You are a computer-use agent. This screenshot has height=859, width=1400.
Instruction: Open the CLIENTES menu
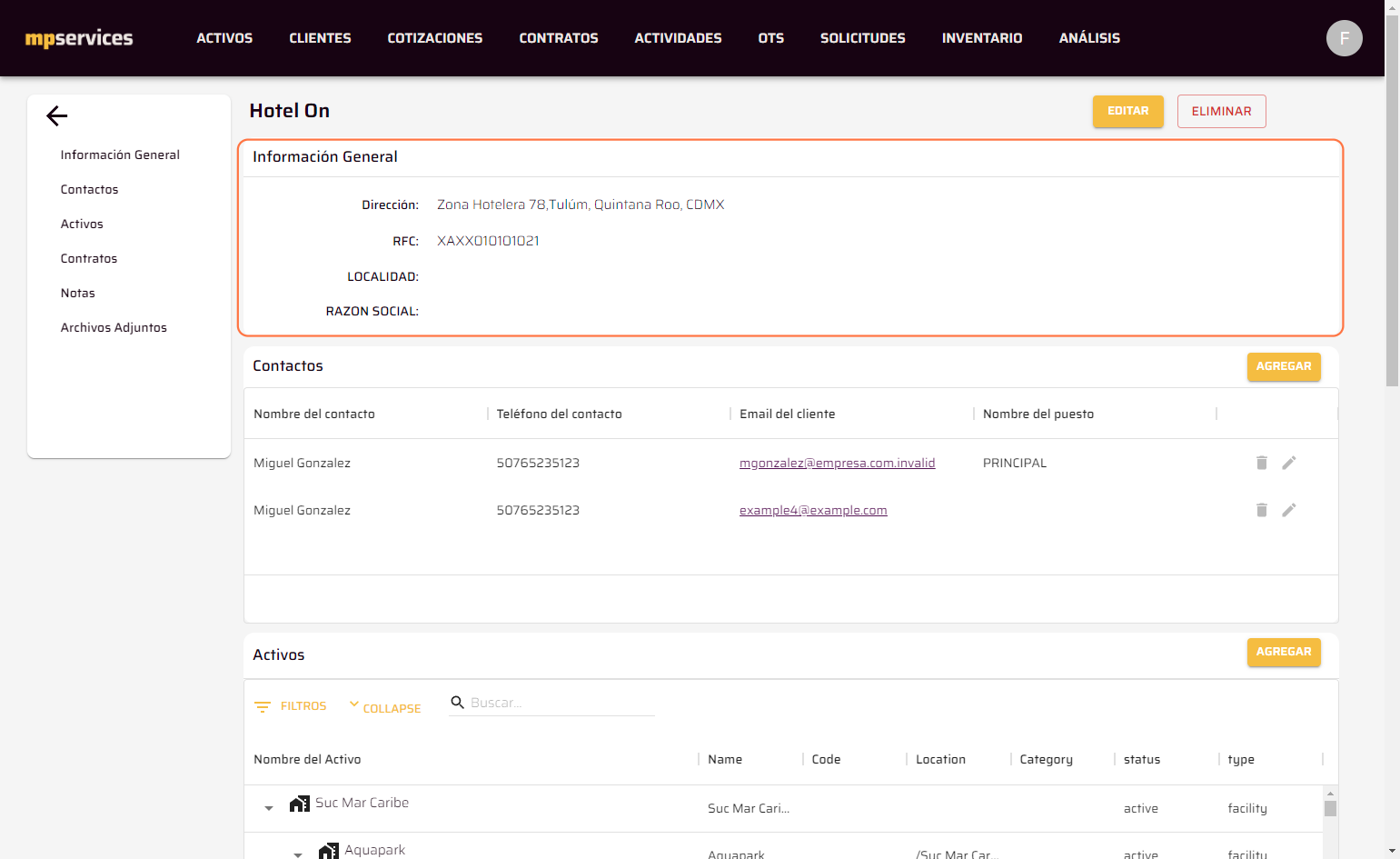click(320, 38)
